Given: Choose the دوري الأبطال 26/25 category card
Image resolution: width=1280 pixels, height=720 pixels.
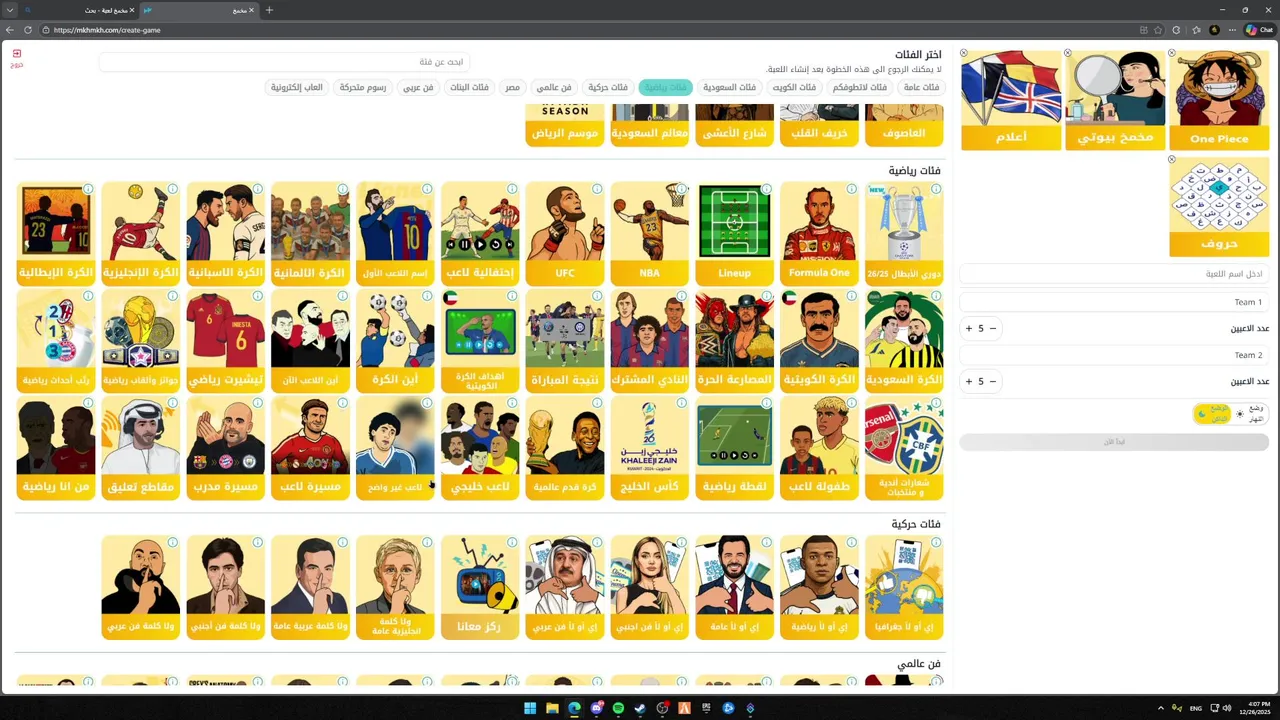Looking at the screenshot, I should click(x=904, y=233).
